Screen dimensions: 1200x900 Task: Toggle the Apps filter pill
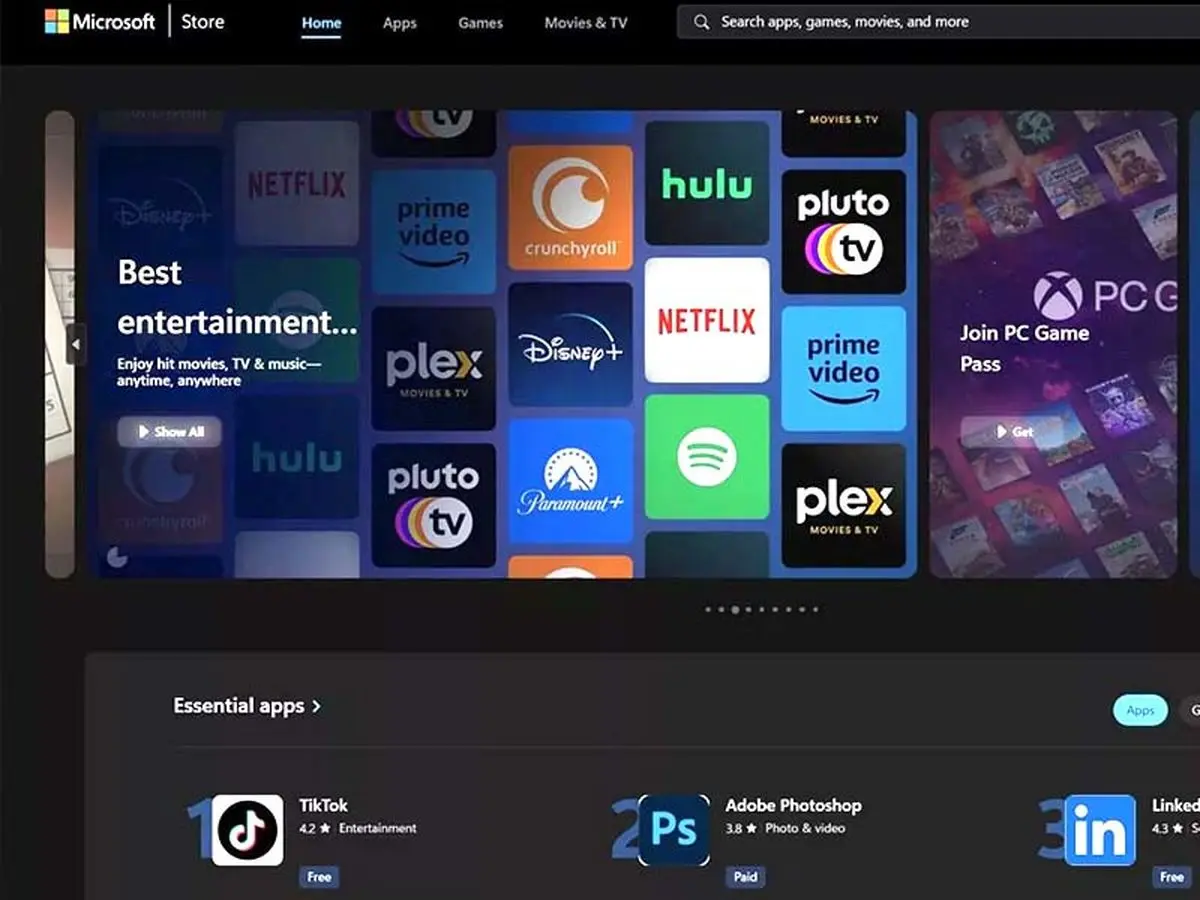click(1140, 710)
